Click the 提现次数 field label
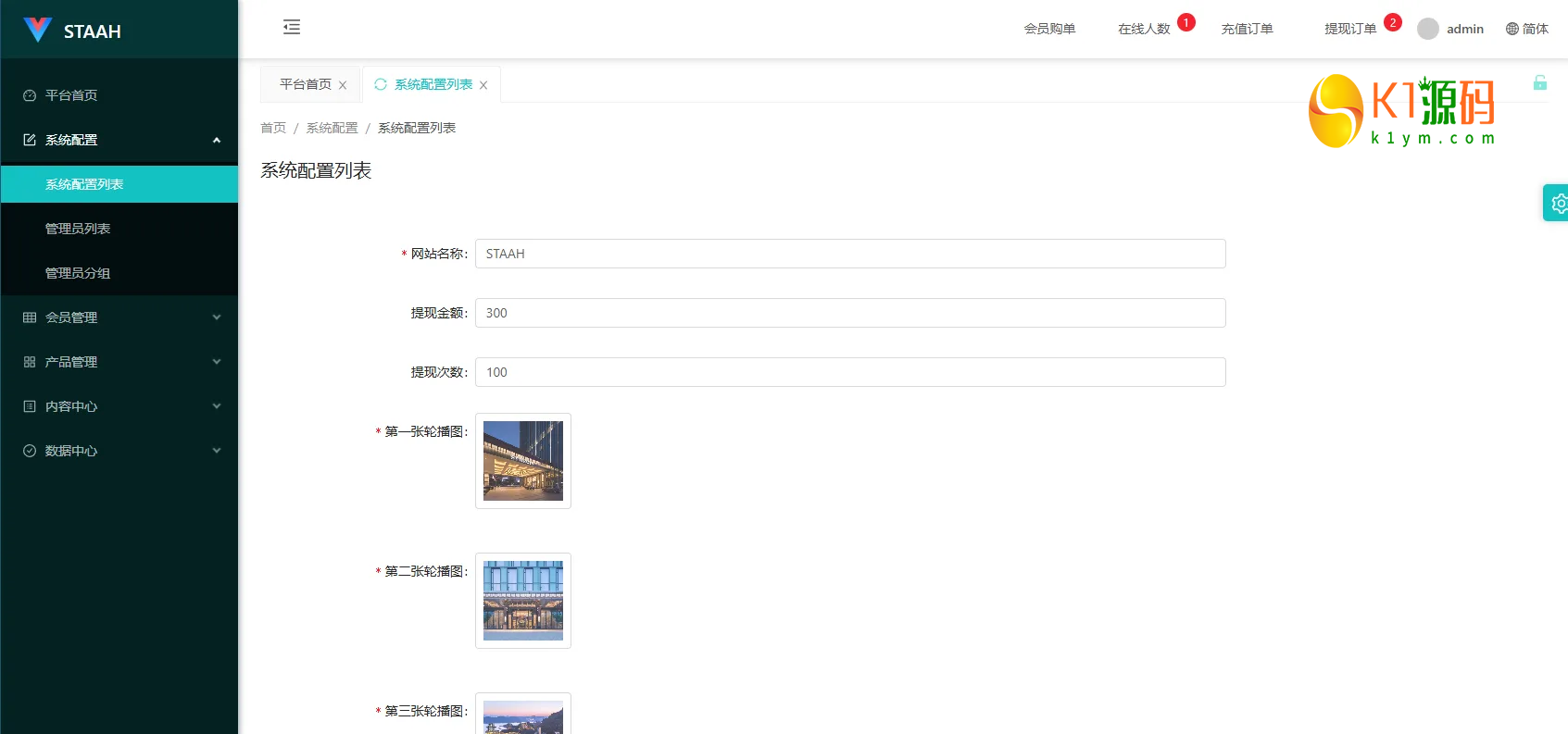The height and width of the screenshot is (734, 1568). coord(439,372)
